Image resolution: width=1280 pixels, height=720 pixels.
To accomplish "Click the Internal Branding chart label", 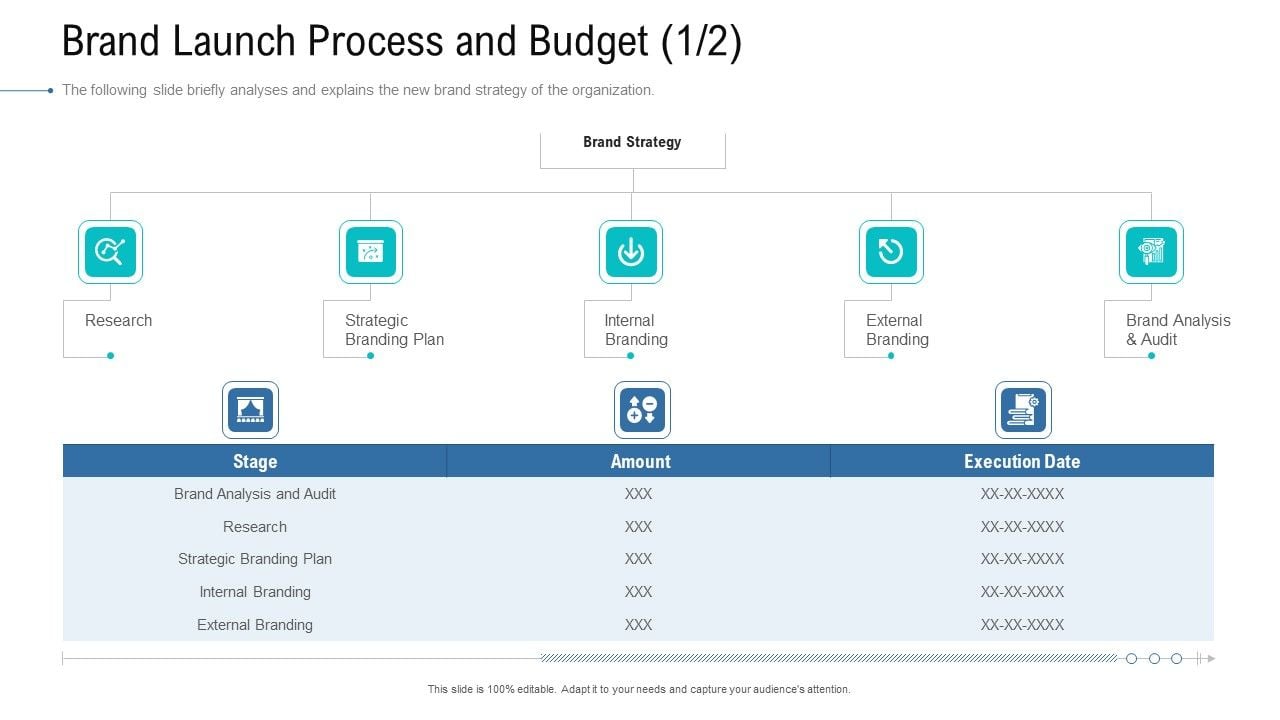I will click(636, 330).
